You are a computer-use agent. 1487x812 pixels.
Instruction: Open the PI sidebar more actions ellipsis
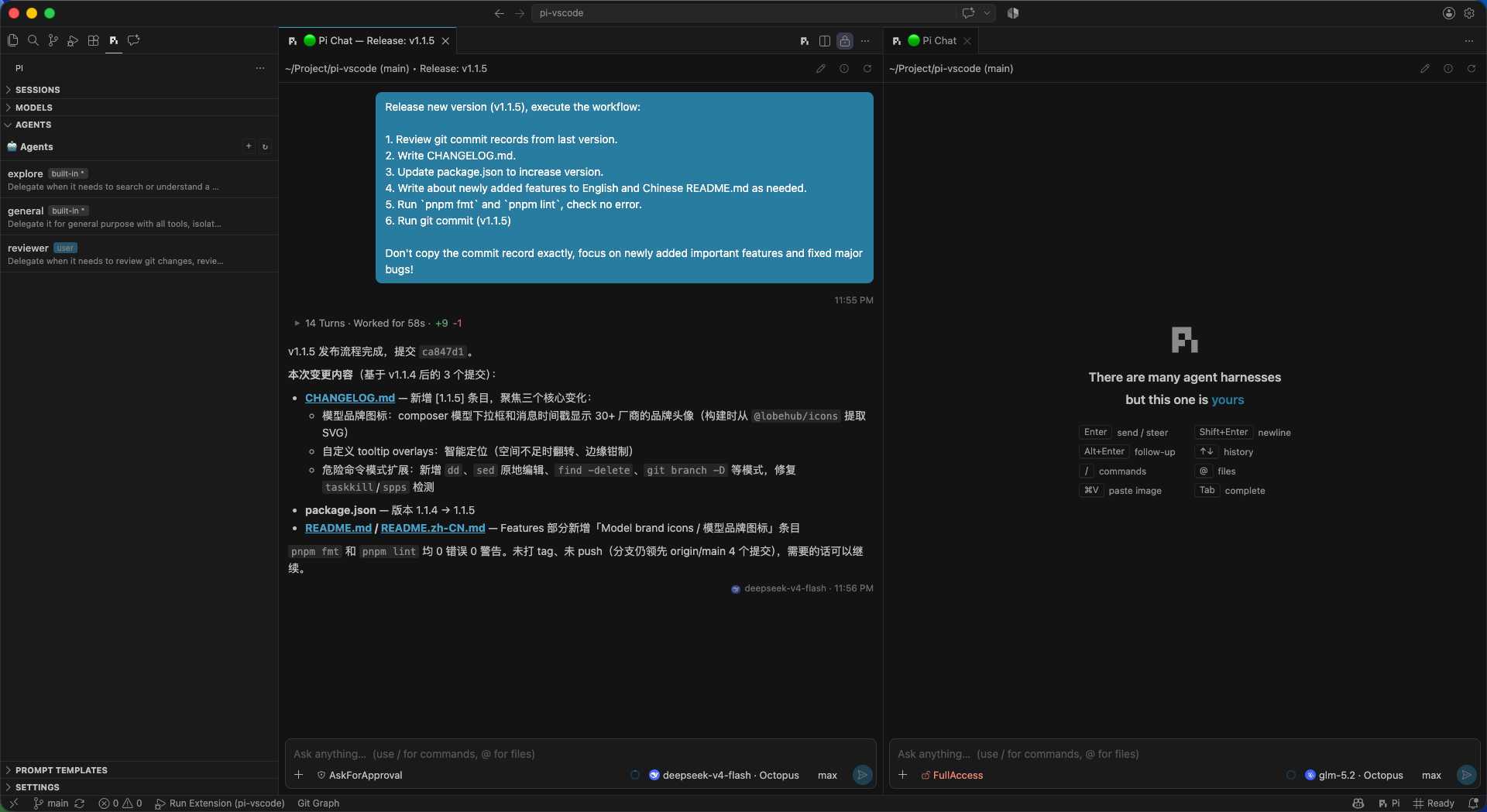click(260, 68)
